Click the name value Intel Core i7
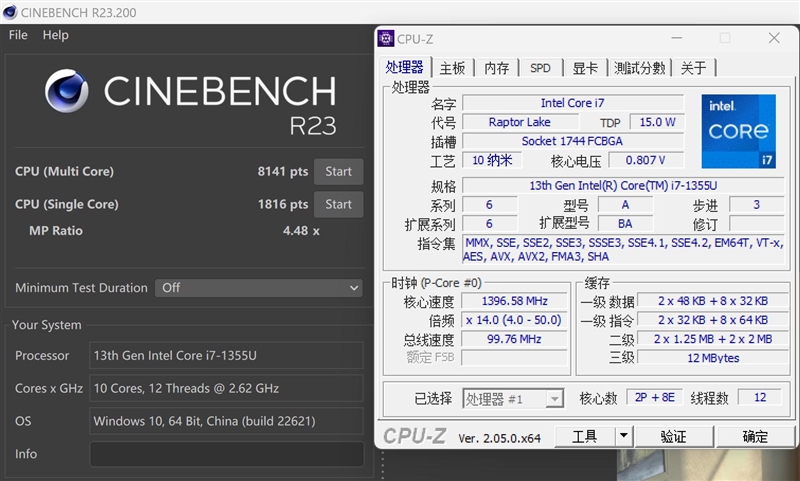The height and width of the screenshot is (481, 800). click(x=572, y=103)
